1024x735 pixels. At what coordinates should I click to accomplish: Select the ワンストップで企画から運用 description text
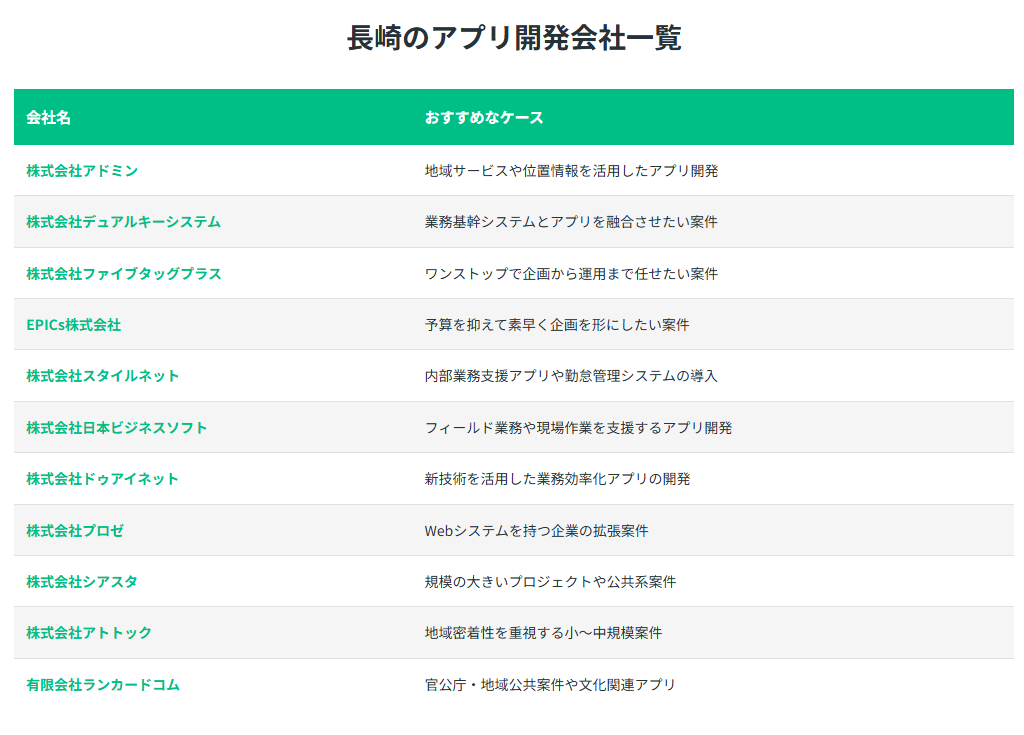point(571,274)
